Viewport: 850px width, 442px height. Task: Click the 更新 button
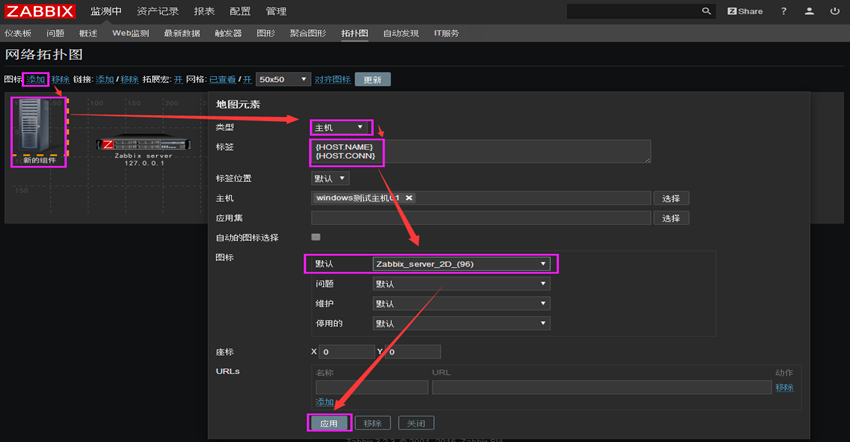click(x=372, y=79)
